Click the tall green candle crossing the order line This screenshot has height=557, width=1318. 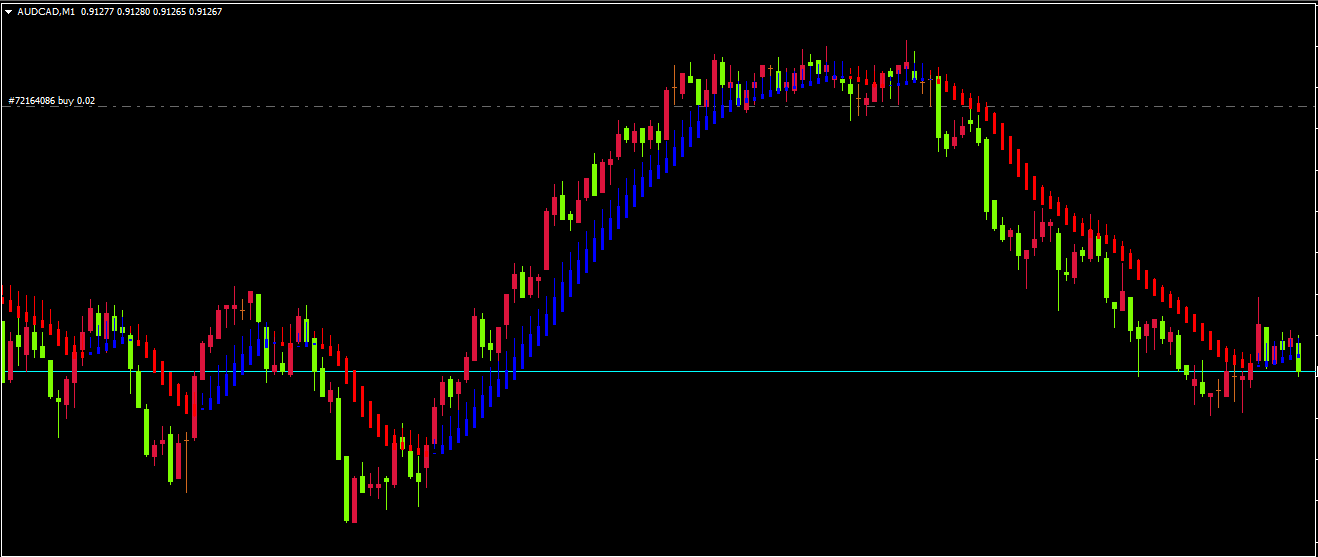[938, 107]
